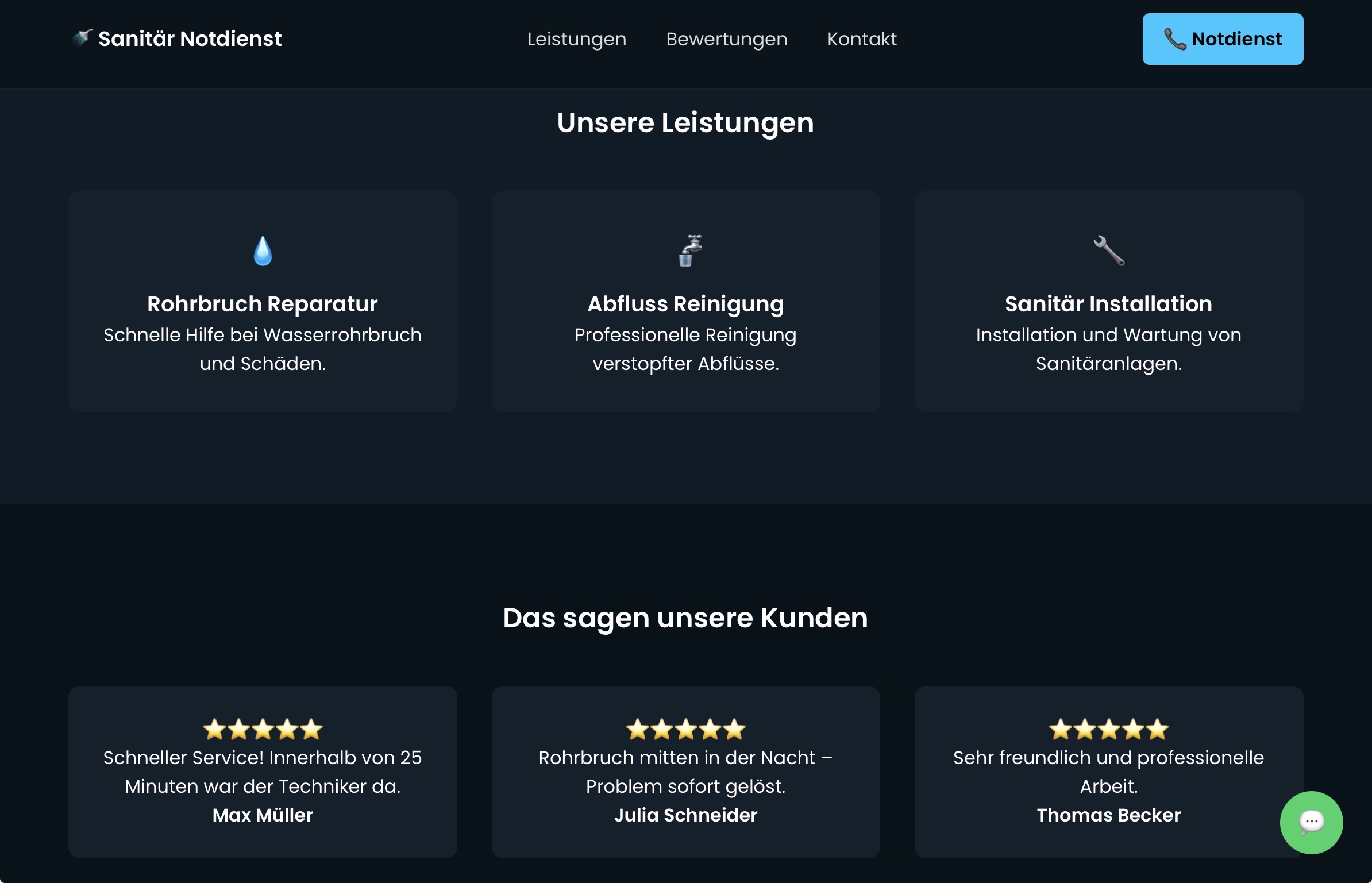Click the "Unsere Leistungen" section heading
The image size is (1372, 883).
tap(685, 123)
